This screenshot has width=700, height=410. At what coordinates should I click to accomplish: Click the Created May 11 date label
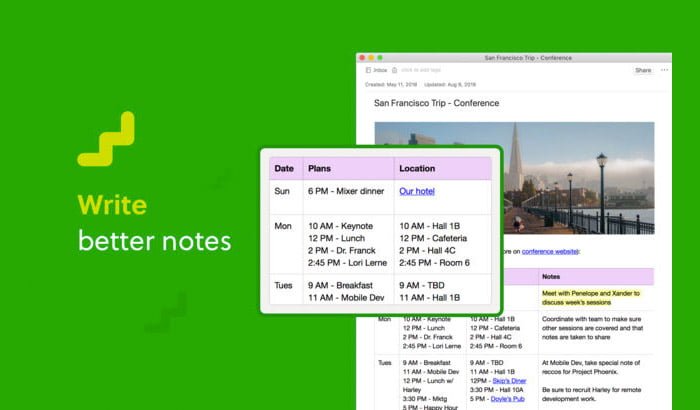(x=391, y=84)
